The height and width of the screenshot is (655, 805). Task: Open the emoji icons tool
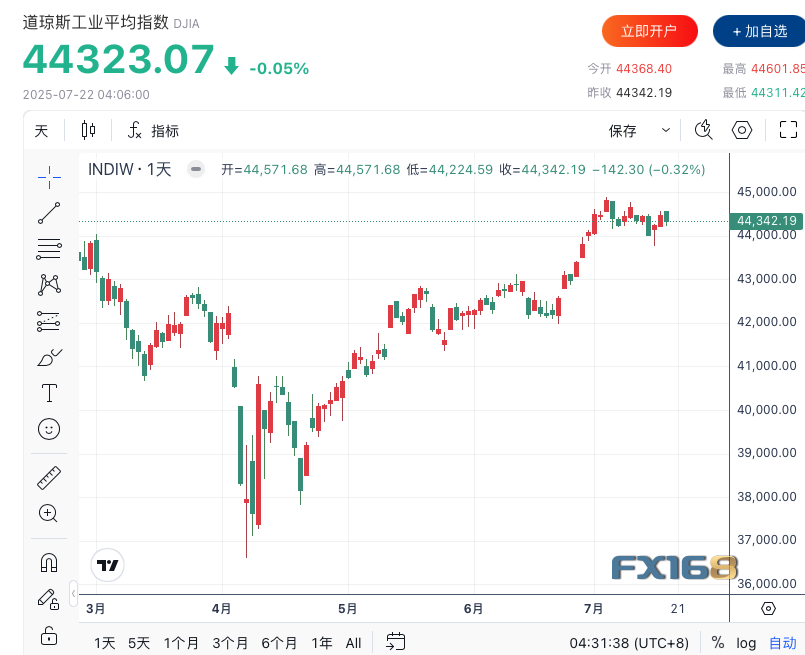point(48,428)
